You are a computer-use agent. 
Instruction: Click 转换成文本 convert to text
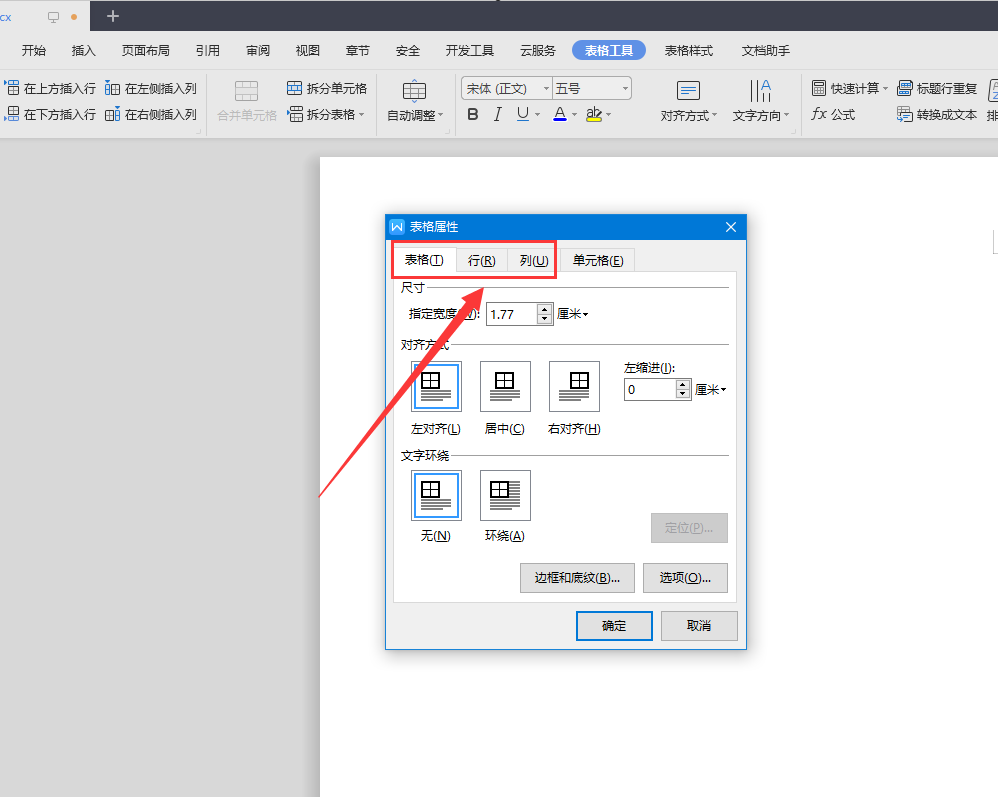click(x=937, y=115)
